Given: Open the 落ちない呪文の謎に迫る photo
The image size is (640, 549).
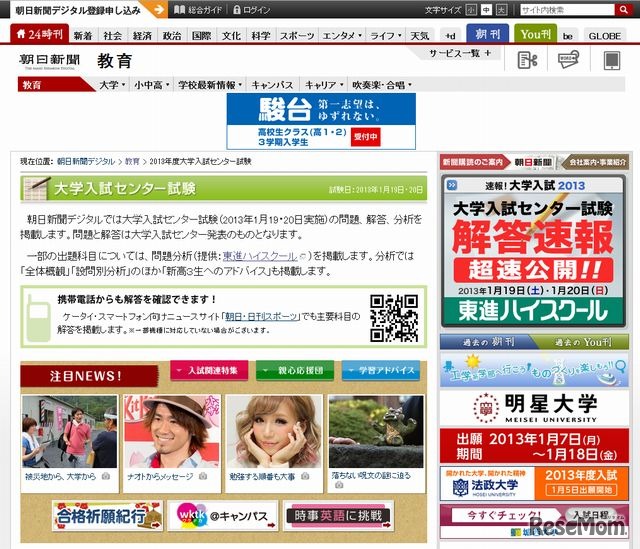Looking at the screenshot, I should (376, 431).
